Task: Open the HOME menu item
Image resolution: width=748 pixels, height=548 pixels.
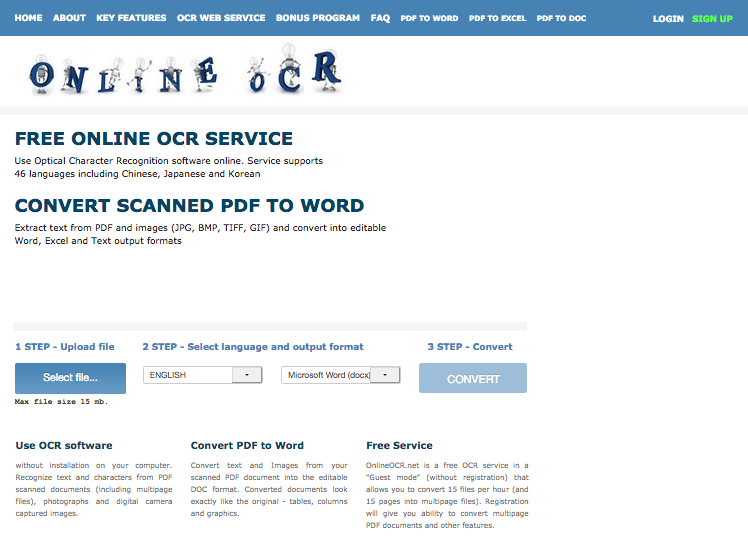Action: tap(28, 18)
